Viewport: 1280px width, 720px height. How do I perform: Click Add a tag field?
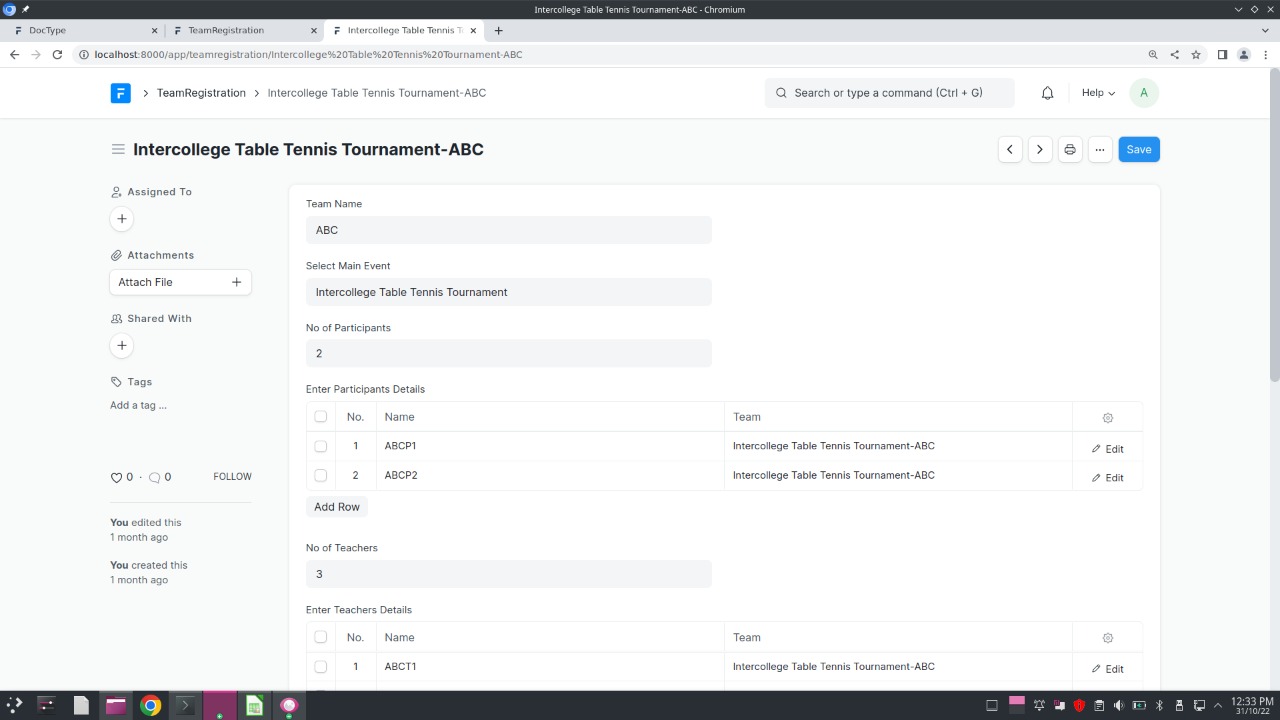coord(138,405)
